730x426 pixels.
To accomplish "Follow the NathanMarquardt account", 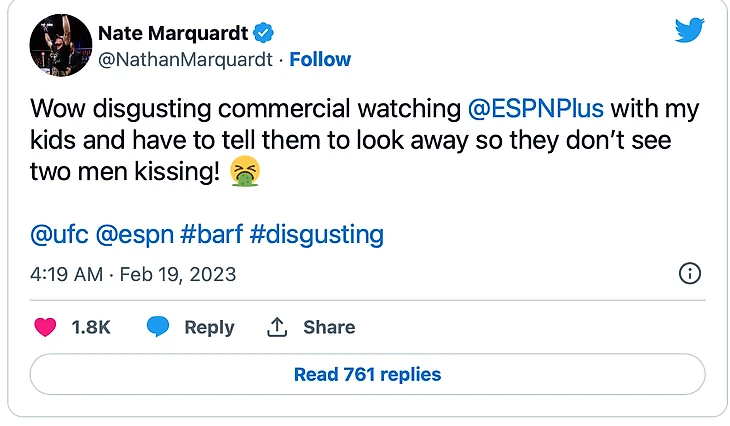I will (x=320, y=59).
